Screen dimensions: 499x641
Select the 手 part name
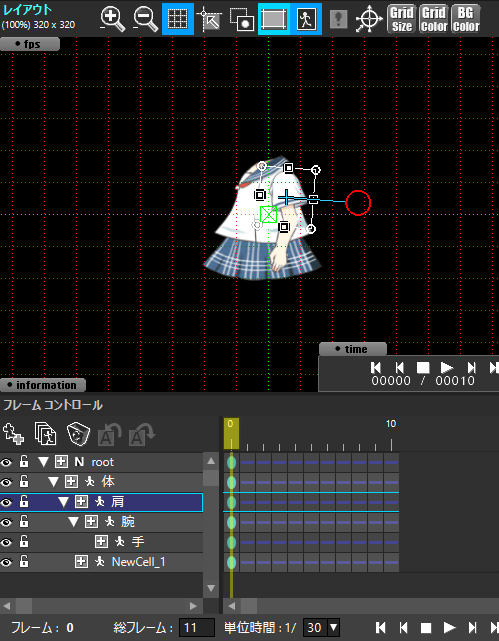pyautogui.click(x=138, y=542)
